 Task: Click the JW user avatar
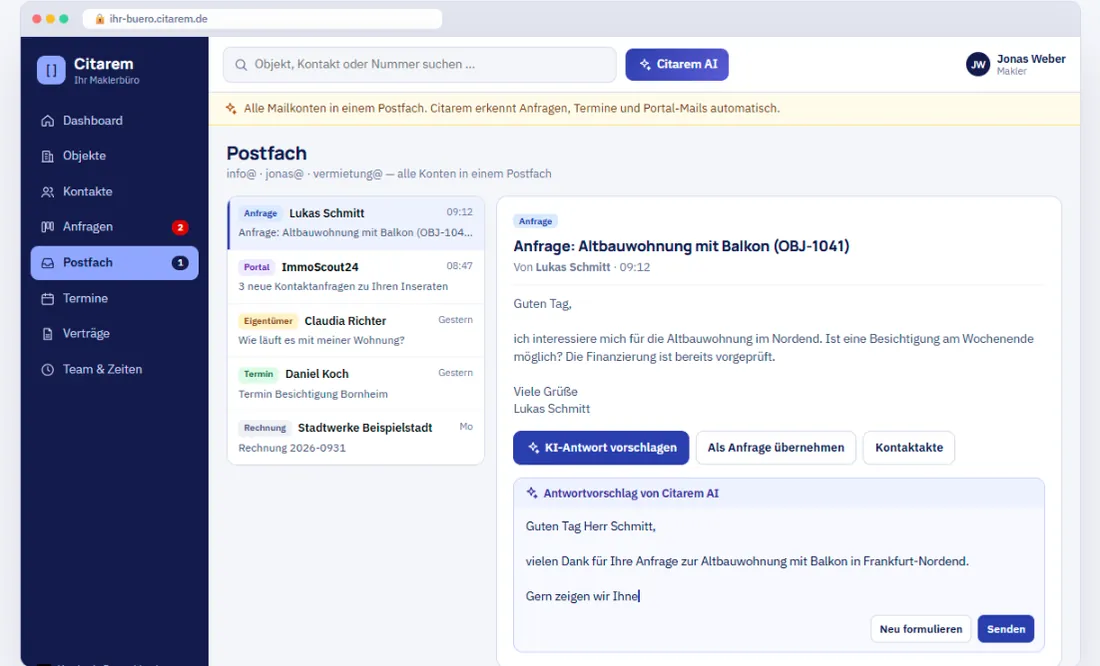coord(977,64)
